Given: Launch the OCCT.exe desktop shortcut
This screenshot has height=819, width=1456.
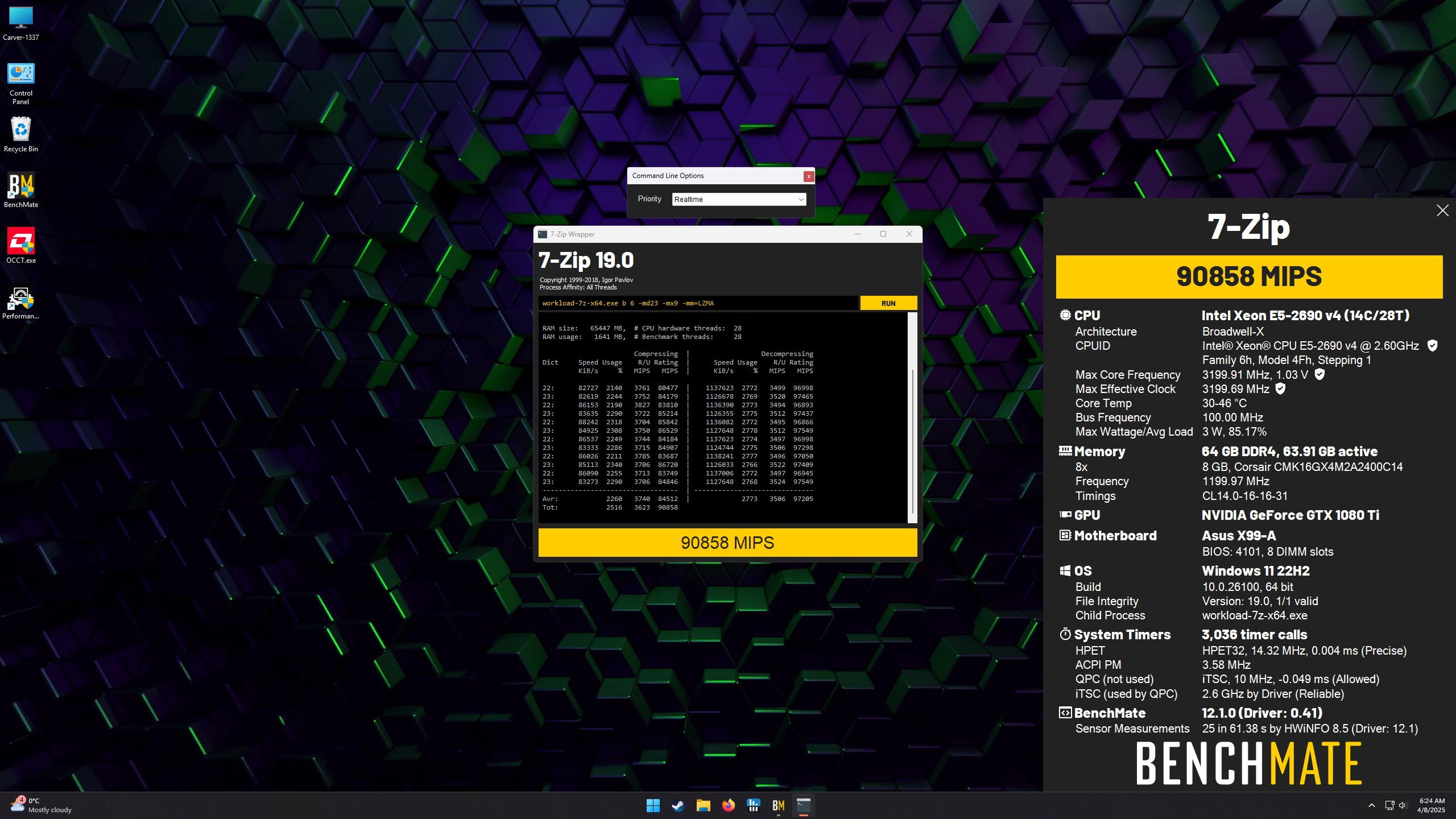Looking at the screenshot, I should 21,246.
